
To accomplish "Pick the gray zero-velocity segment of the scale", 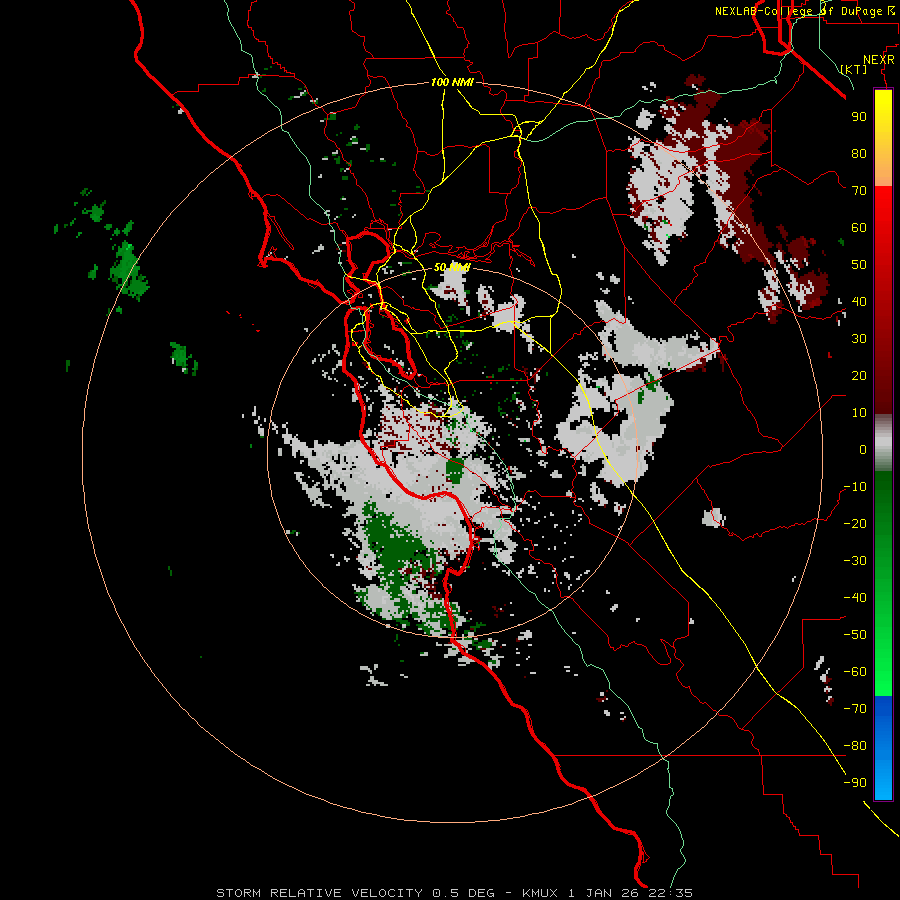I will pos(883,443).
